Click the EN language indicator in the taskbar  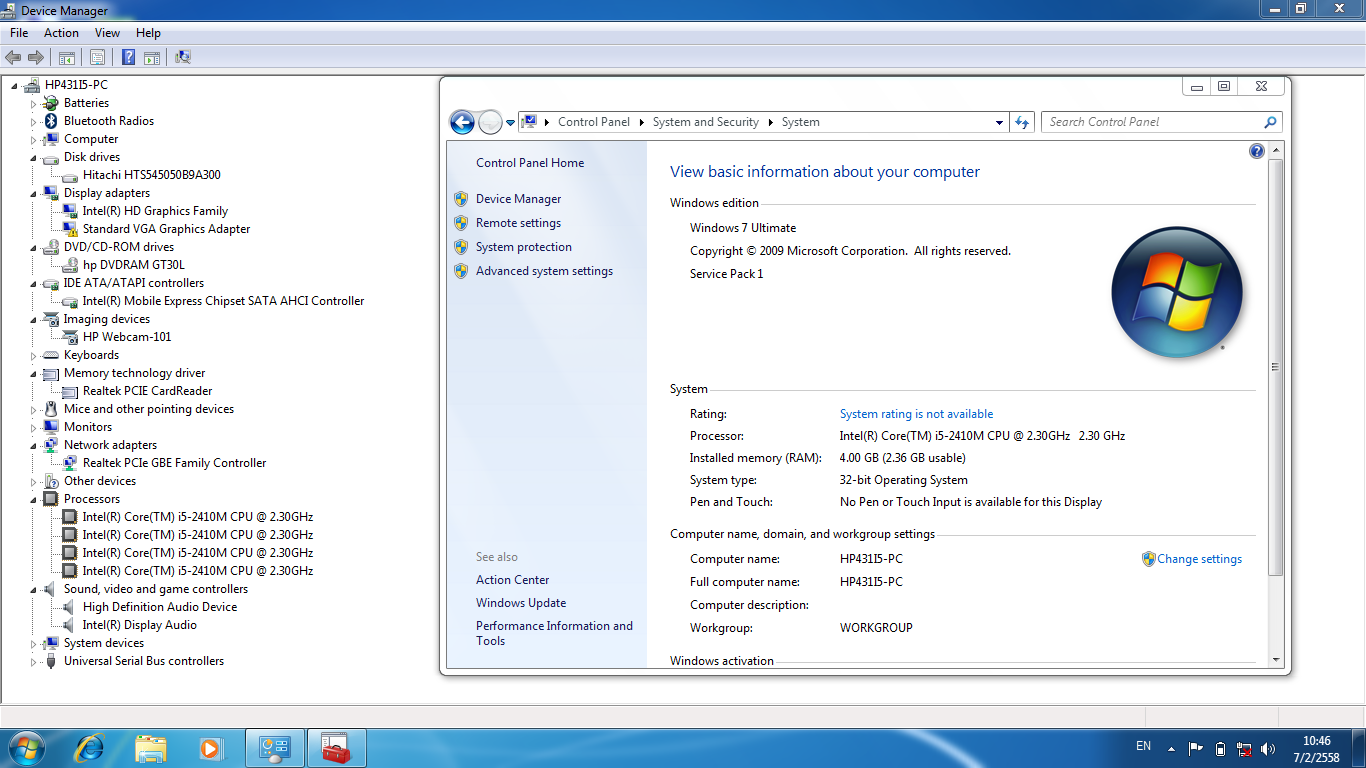[x=1143, y=746]
